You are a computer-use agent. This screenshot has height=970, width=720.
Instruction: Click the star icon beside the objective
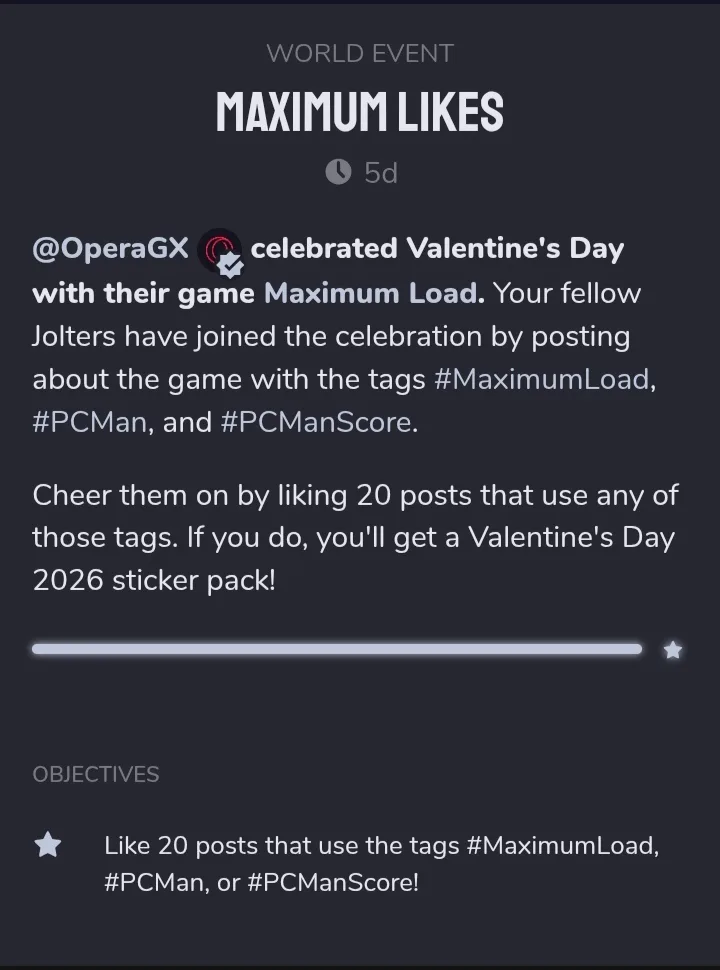[47, 846]
